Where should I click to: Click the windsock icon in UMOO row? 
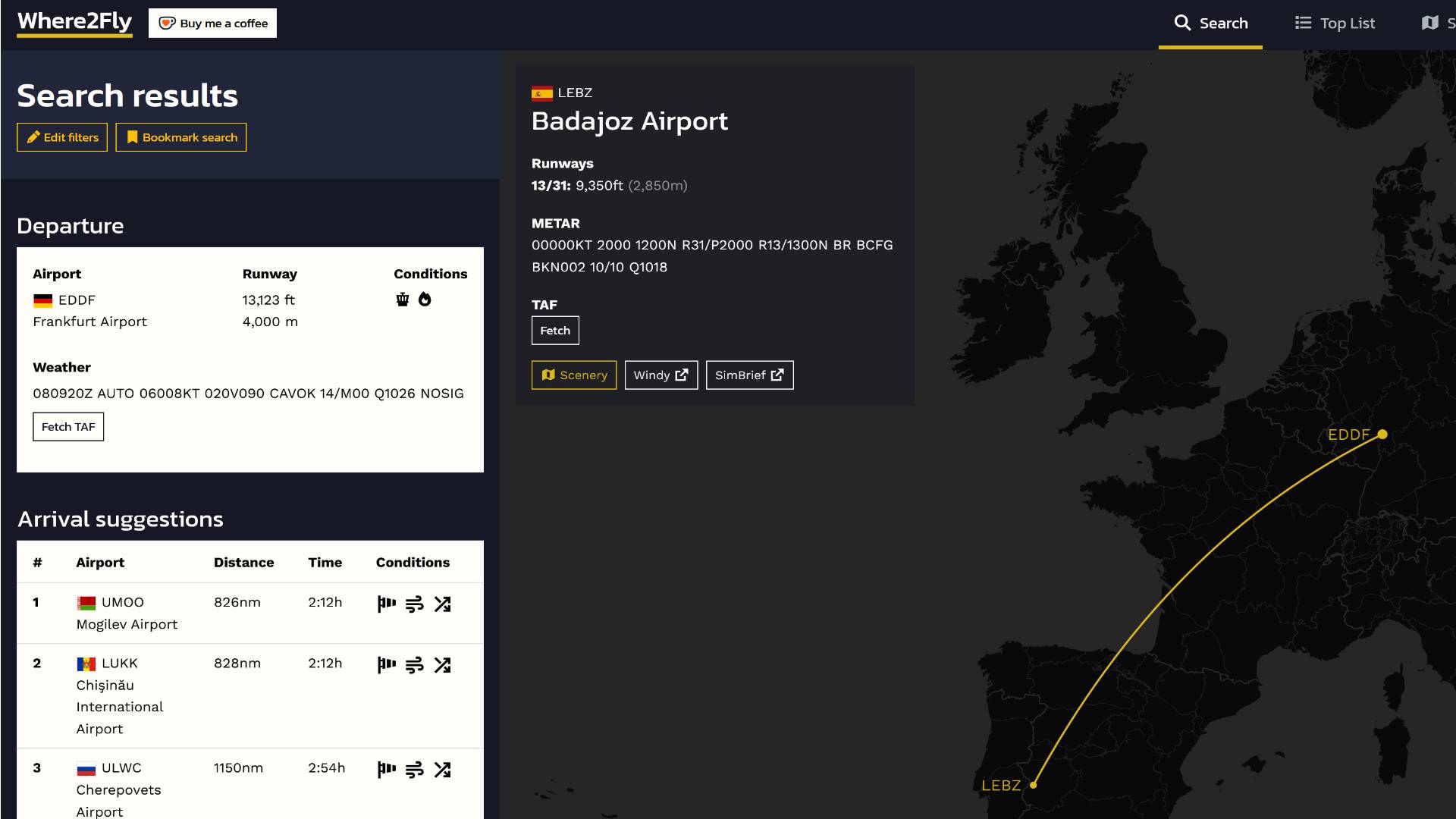point(387,604)
